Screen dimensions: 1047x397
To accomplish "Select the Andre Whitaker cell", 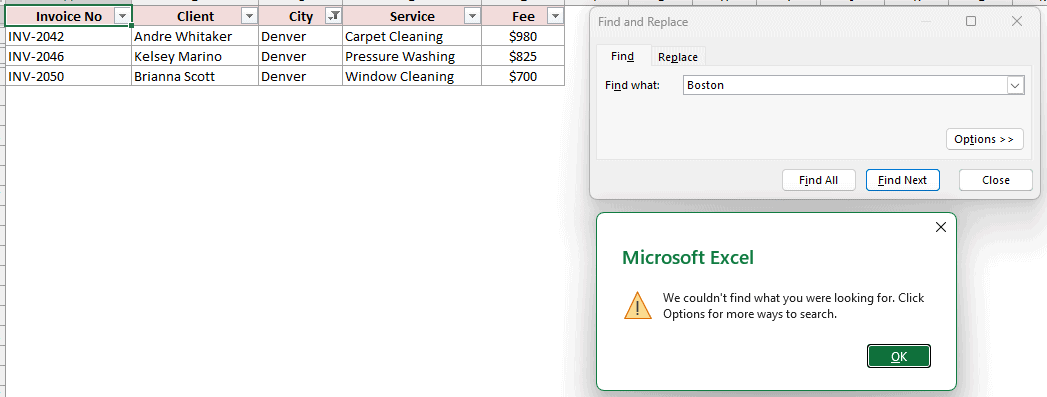I will click(195, 37).
